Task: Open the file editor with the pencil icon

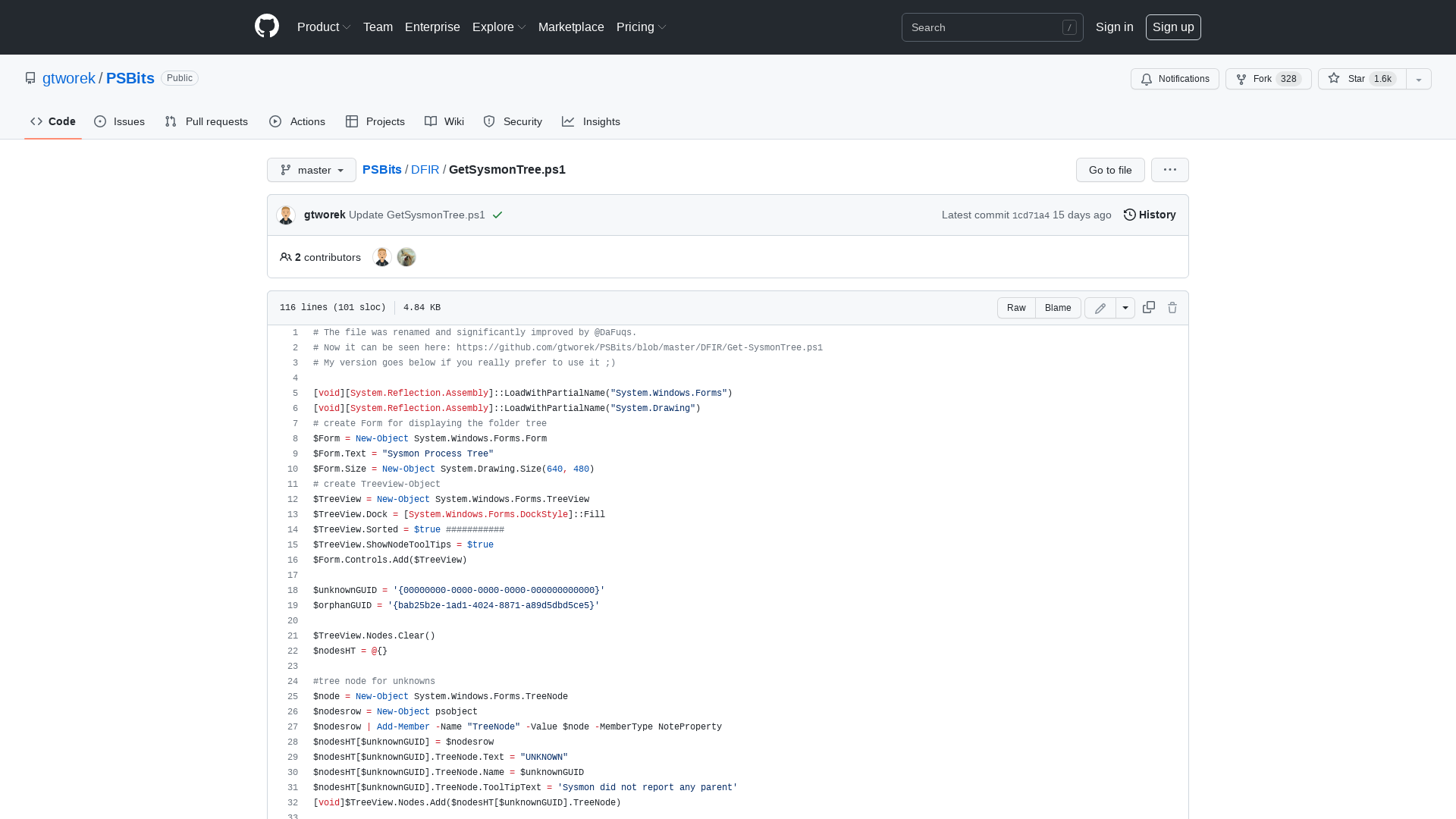Action: [x=1100, y=307]
